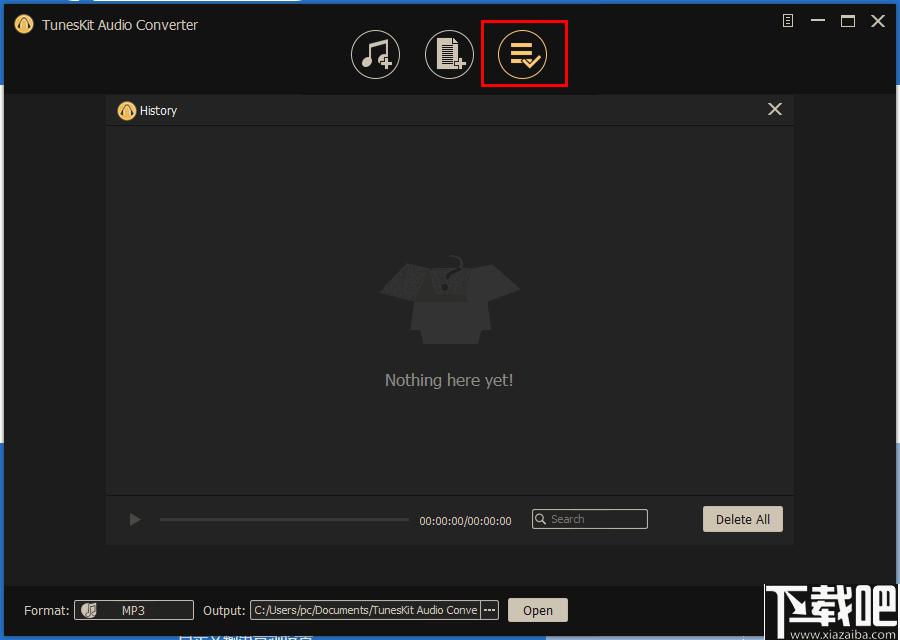The image size is (900, 640).
Task: Click the Delete All button
Action: (x=743, y=519)
